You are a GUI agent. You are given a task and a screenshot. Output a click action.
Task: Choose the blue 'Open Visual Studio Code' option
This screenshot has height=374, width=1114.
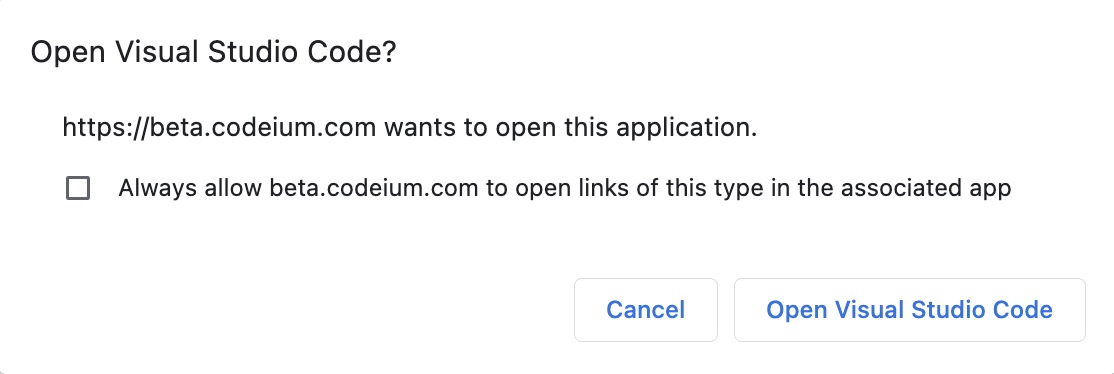(909, 309)
